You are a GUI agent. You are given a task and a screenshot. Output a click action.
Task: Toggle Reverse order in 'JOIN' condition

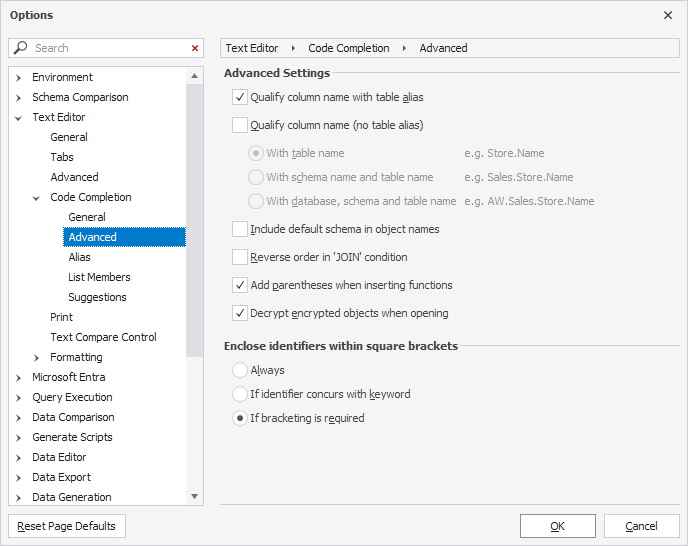240,257
